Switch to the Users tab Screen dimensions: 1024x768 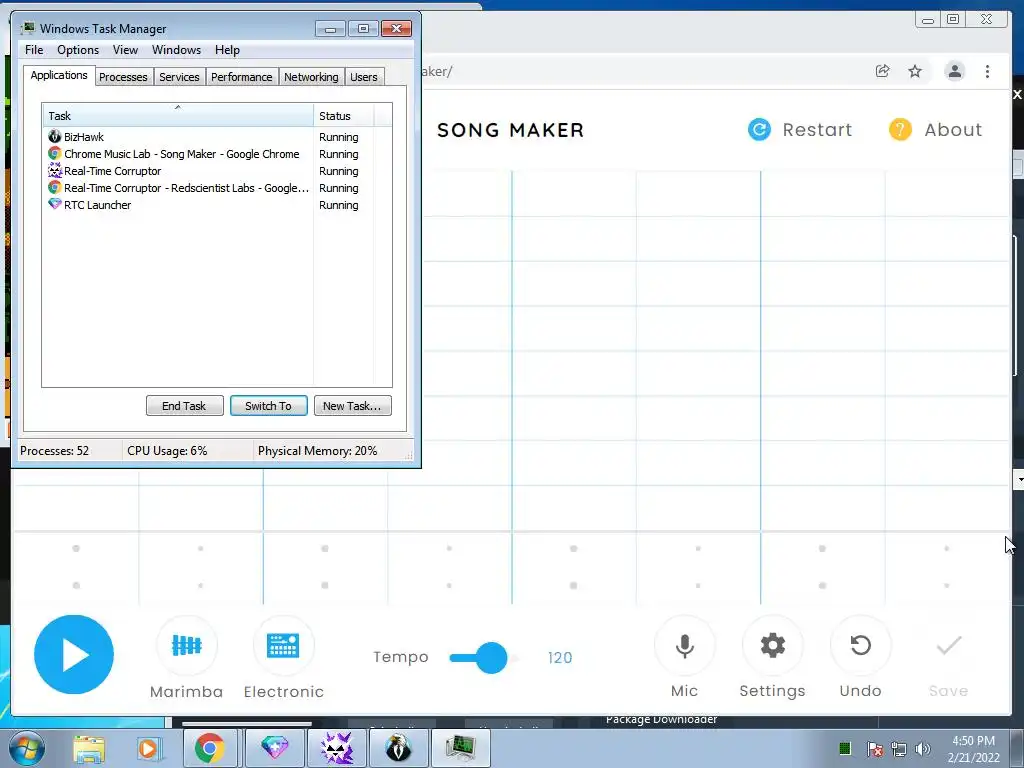[x=363, y=77]
